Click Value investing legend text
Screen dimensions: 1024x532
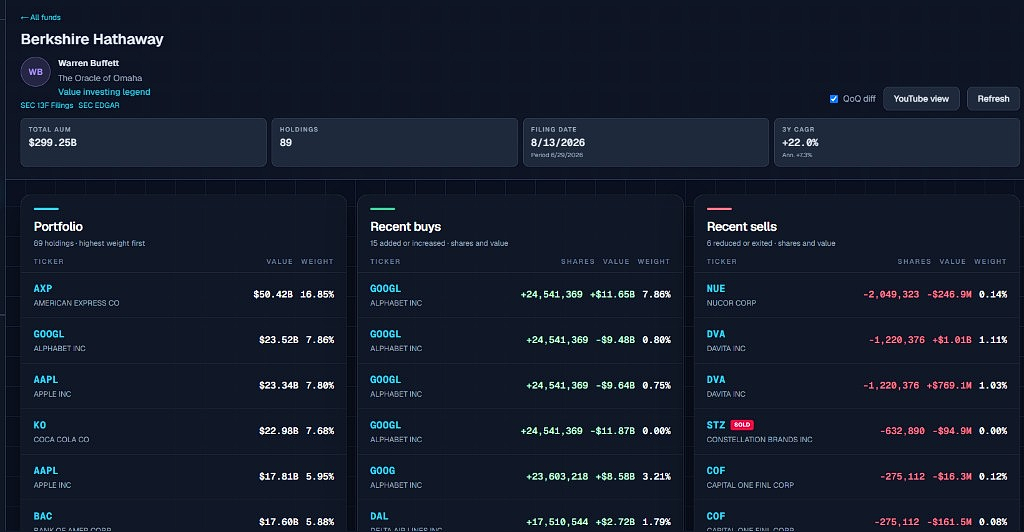pyautogui.click(x=104, y=92)
